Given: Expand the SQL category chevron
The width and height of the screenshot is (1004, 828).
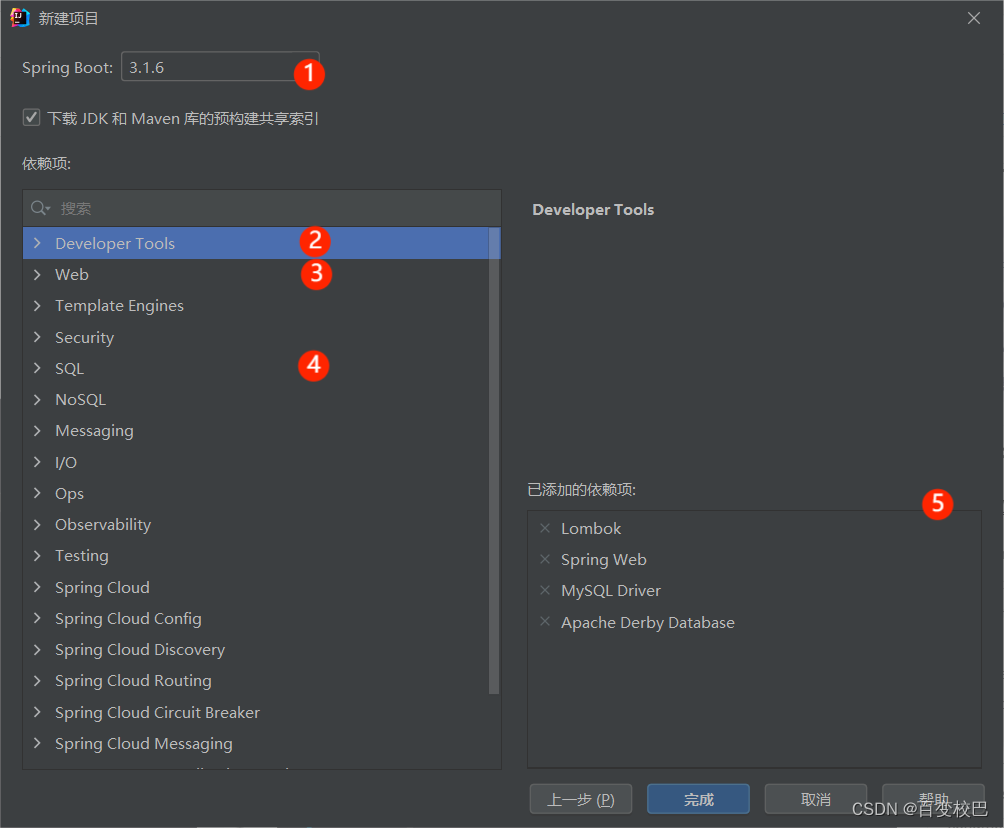Looking at the screenshot, I should point(37,368).
